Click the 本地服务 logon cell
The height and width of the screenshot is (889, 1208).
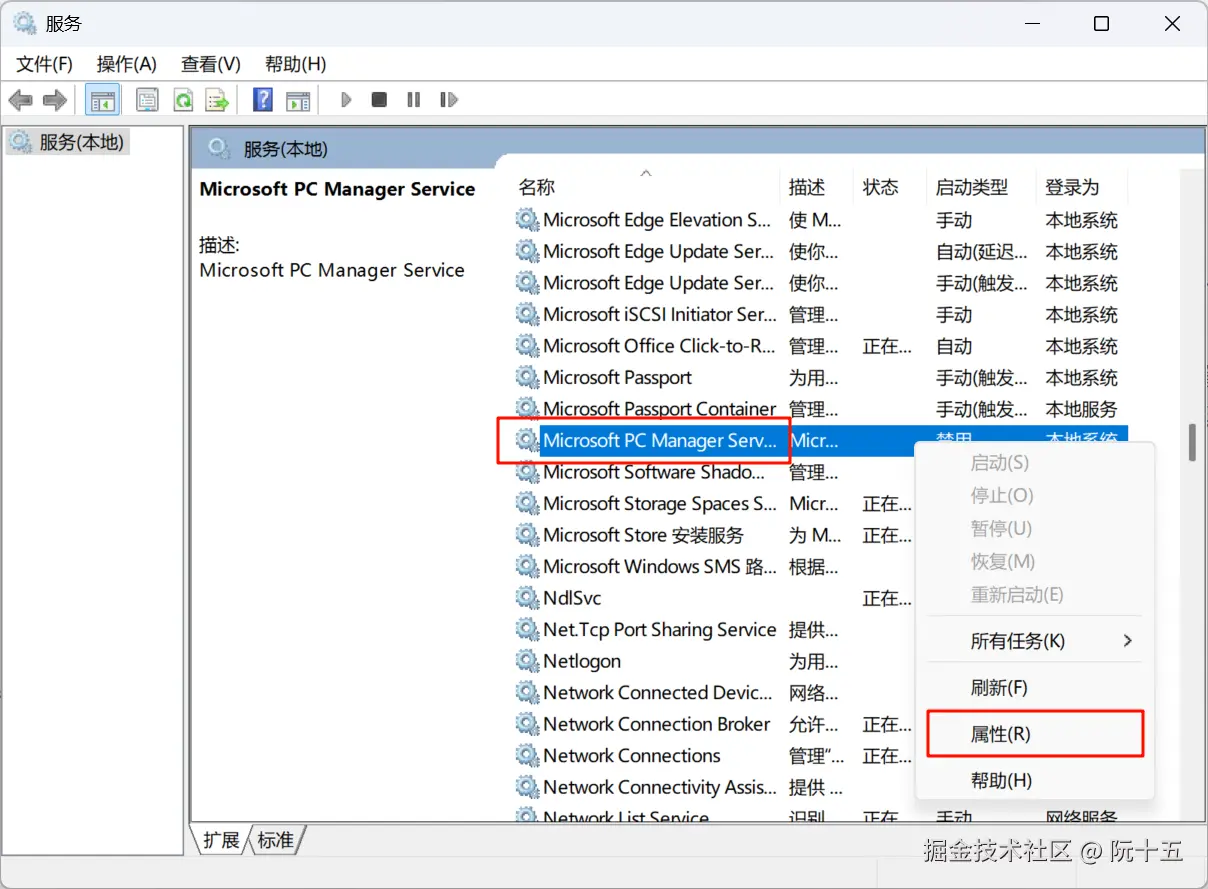(x=1081, y=409)
